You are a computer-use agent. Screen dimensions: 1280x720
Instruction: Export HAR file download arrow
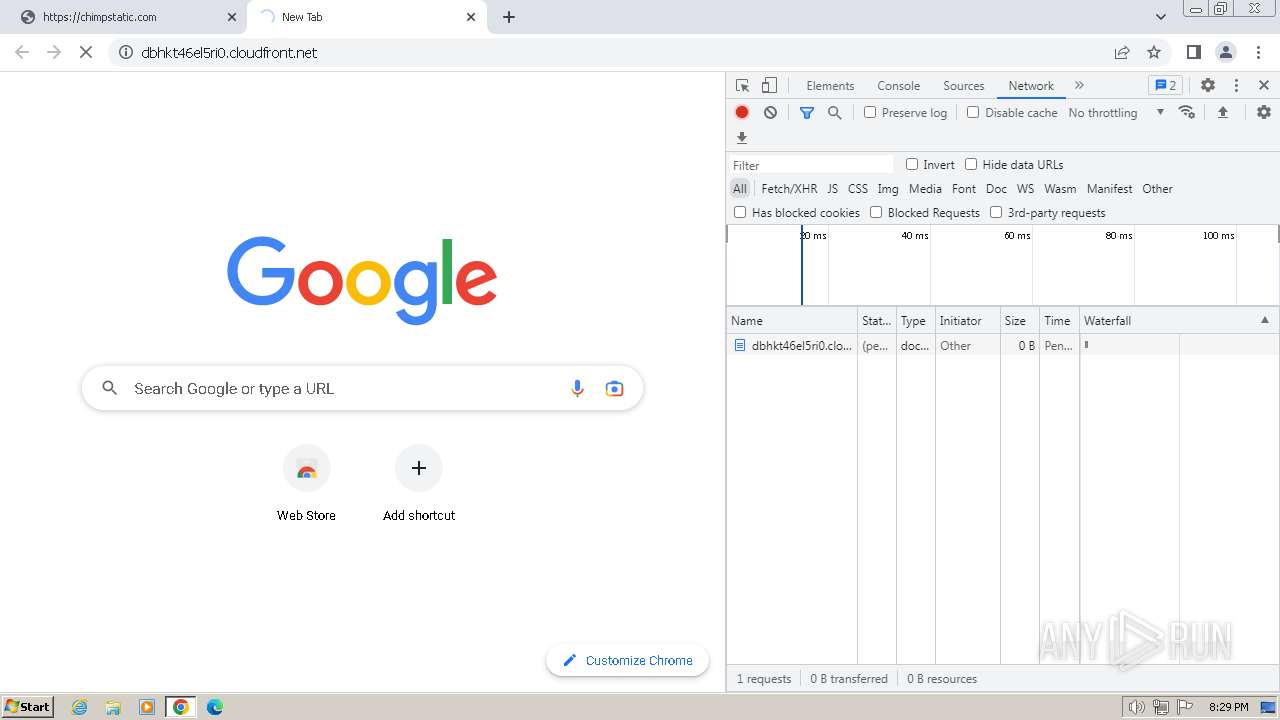point(742,138)
